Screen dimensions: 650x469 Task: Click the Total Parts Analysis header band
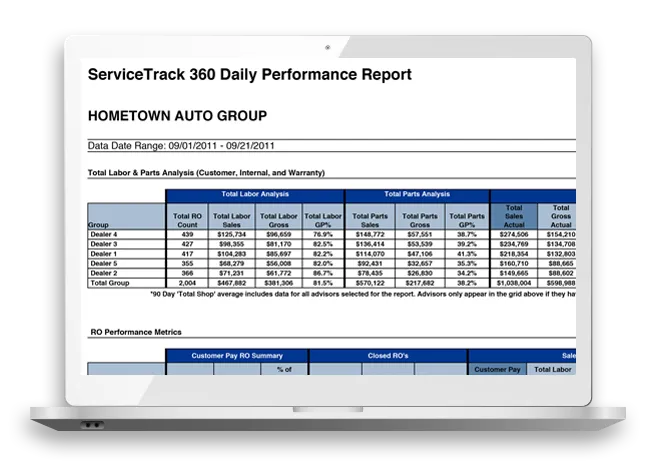[x=417, y=194]
